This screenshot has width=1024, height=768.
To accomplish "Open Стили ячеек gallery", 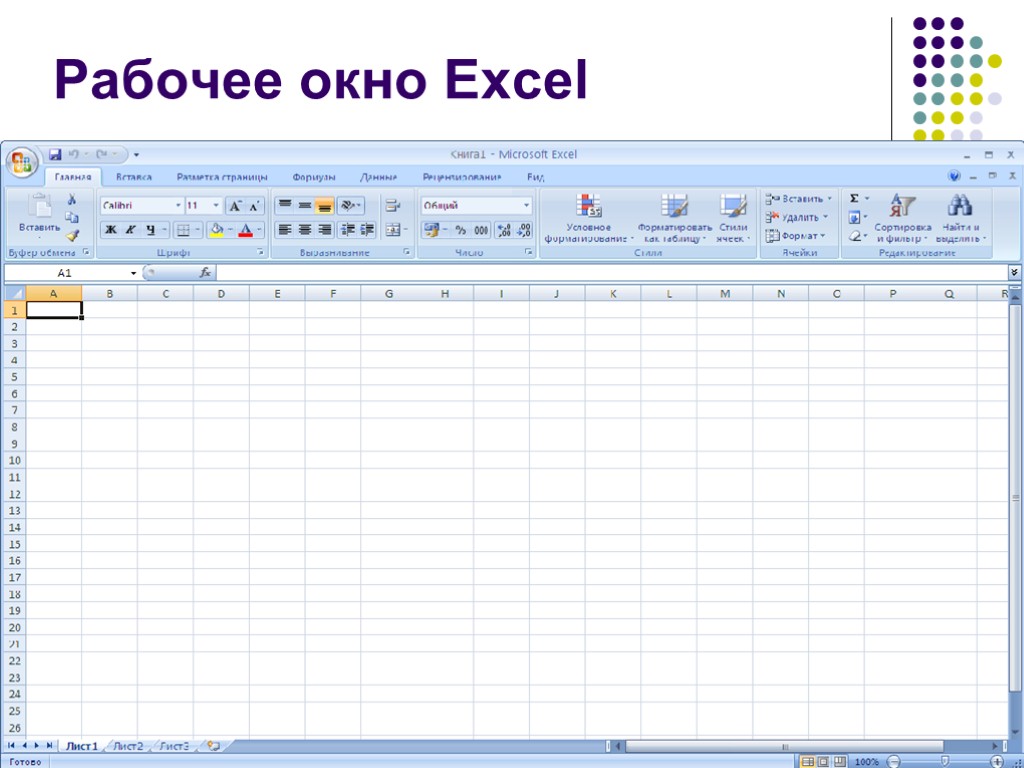I will 733,218.
